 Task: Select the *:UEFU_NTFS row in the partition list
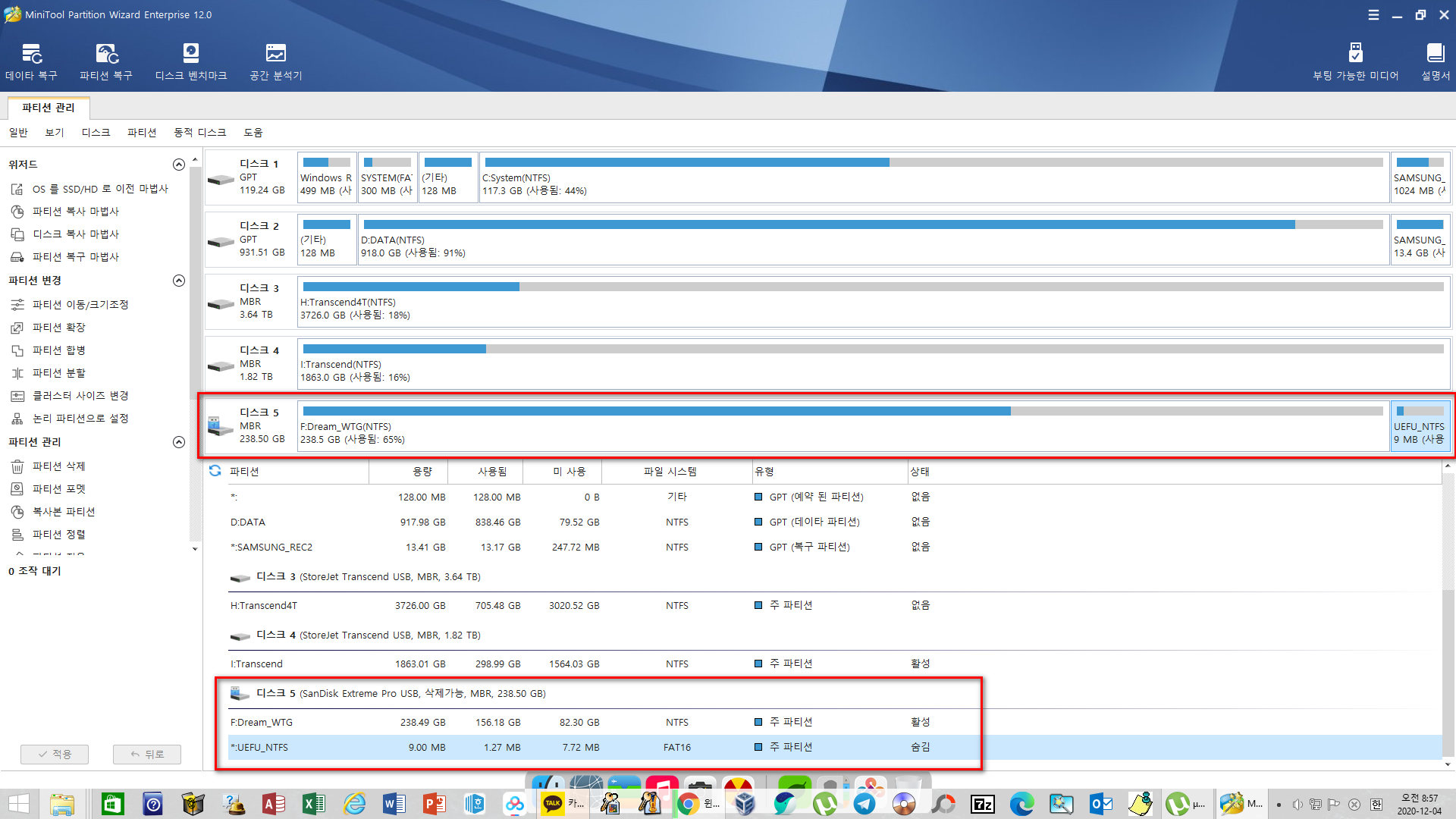pyautogui.click(x=834, y=748)
